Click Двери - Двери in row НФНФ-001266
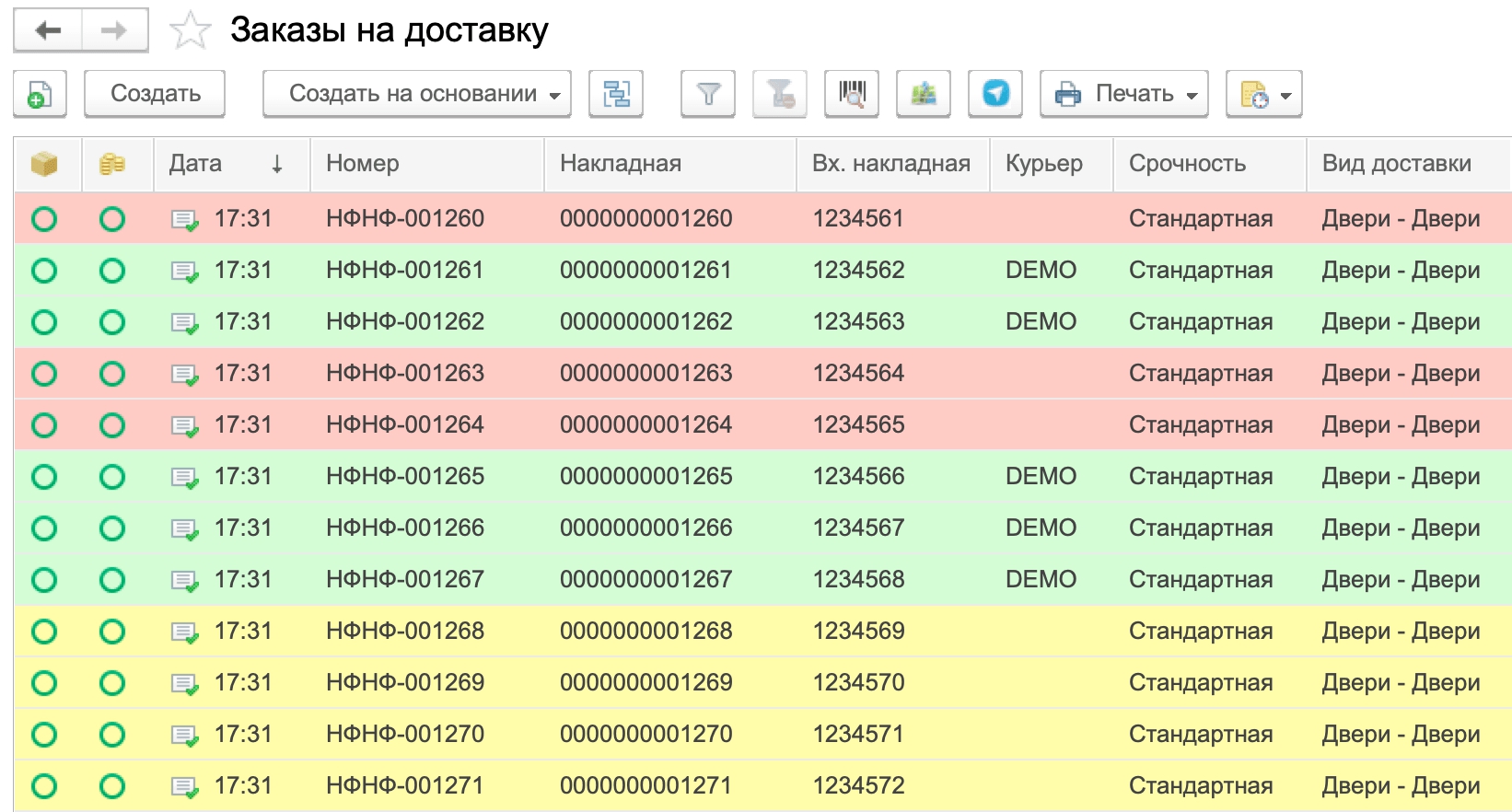Image resolution: width=1512 pixels, height=812 pixels. 1401,528
